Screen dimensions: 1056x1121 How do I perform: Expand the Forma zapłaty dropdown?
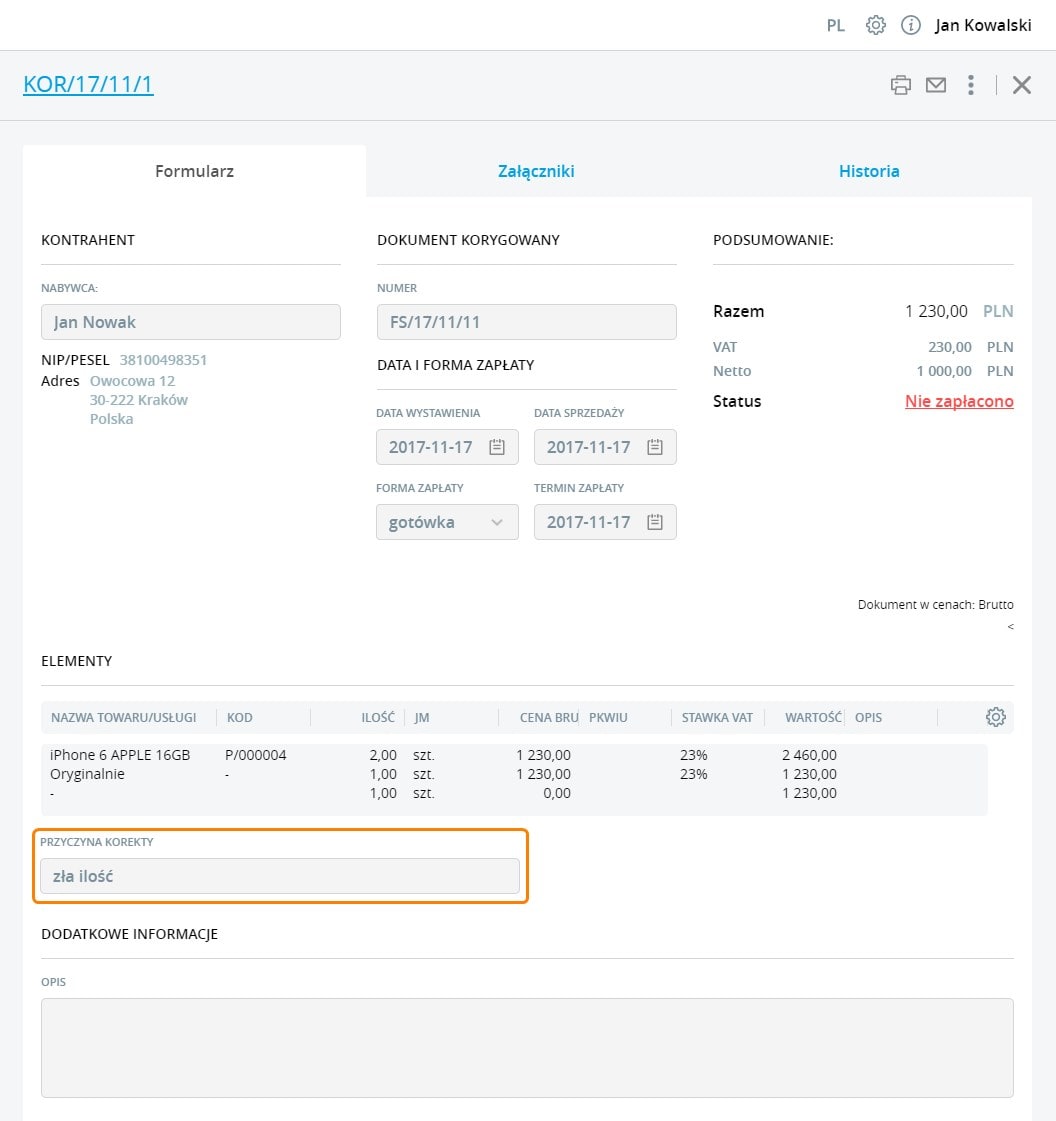pos(447,522)
